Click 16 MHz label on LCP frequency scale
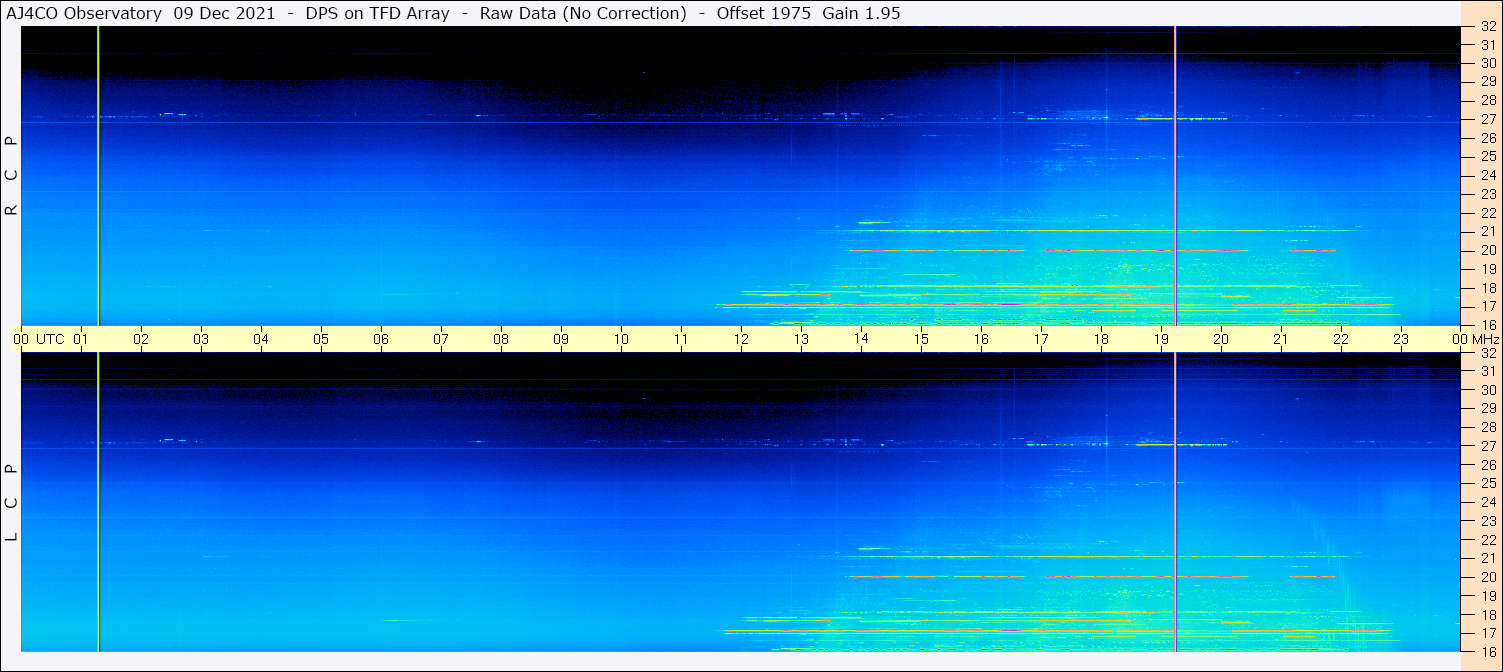The height and width of the screenshot is (672, 1503). 1488,651
